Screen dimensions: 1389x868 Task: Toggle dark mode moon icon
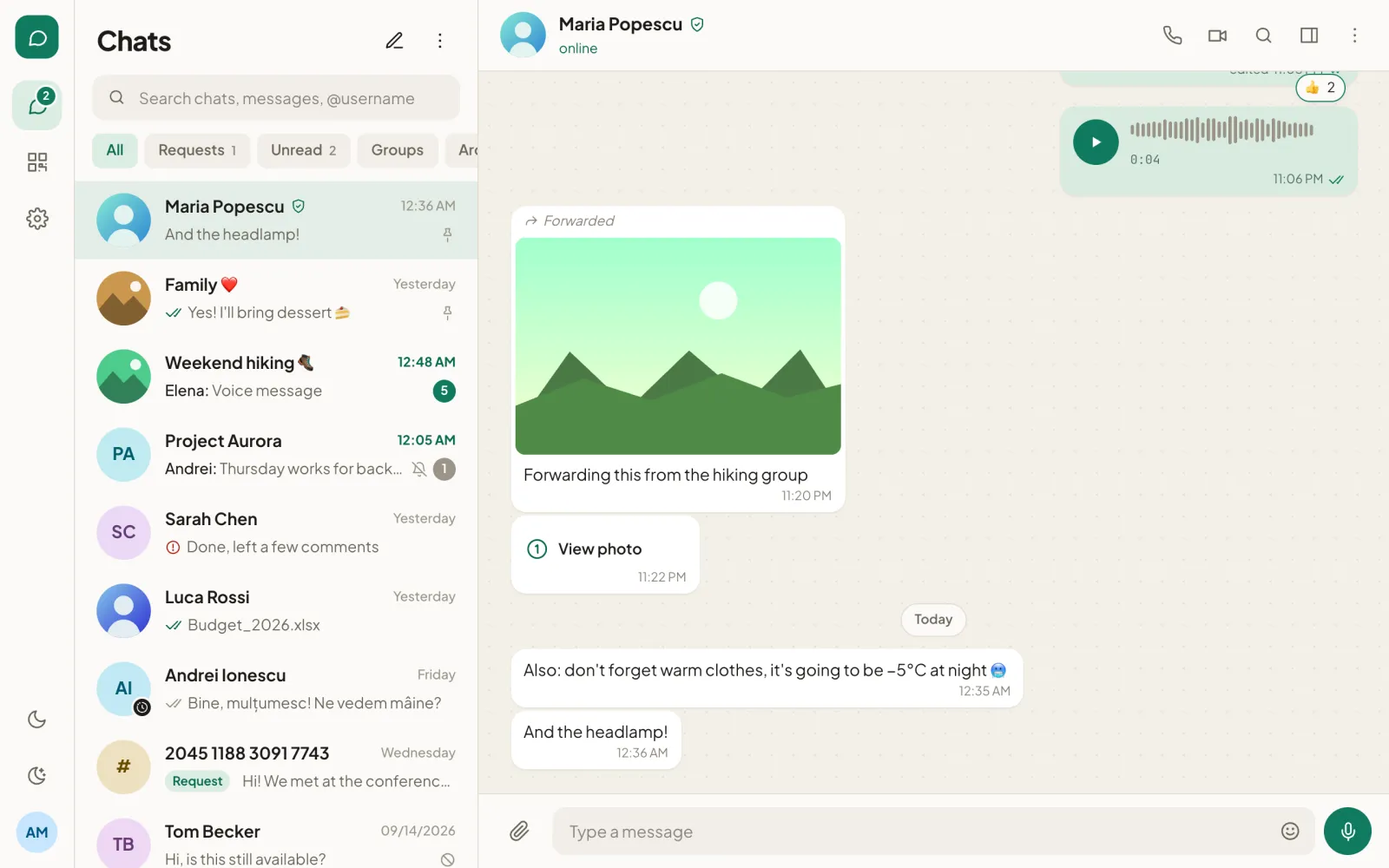tap(36, 719)
